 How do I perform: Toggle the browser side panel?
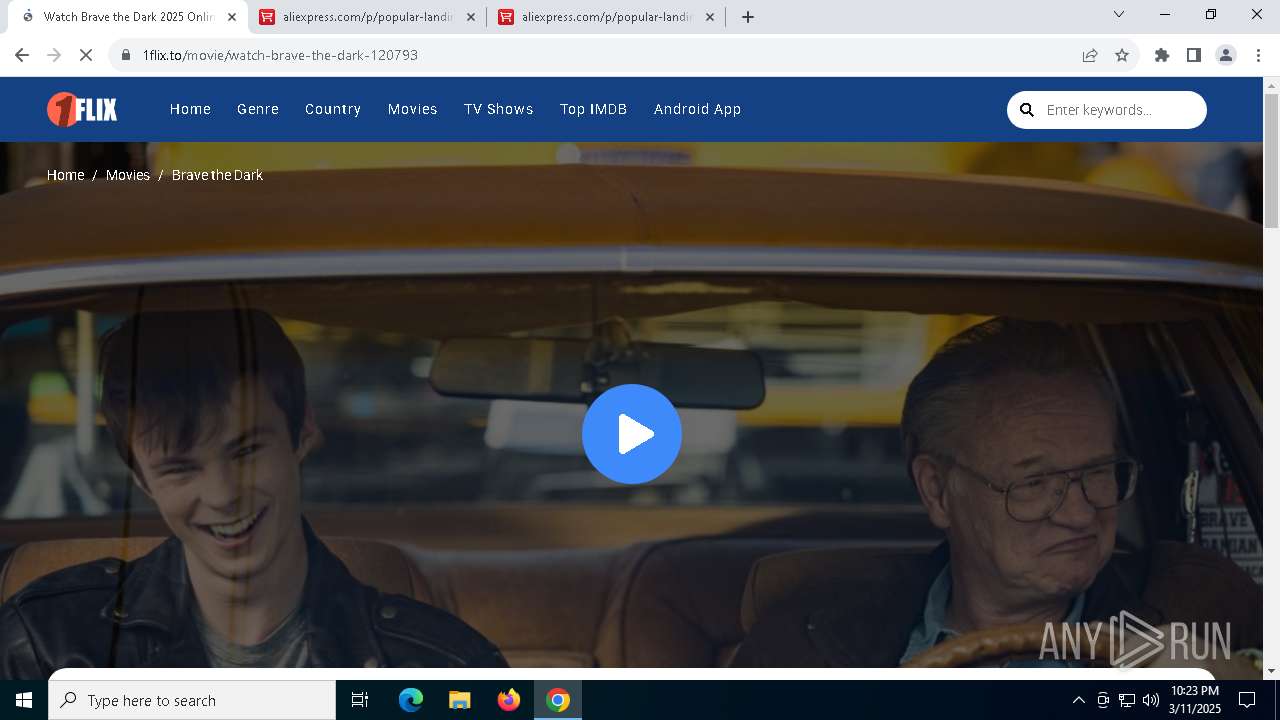click(x=1194, y=55)
